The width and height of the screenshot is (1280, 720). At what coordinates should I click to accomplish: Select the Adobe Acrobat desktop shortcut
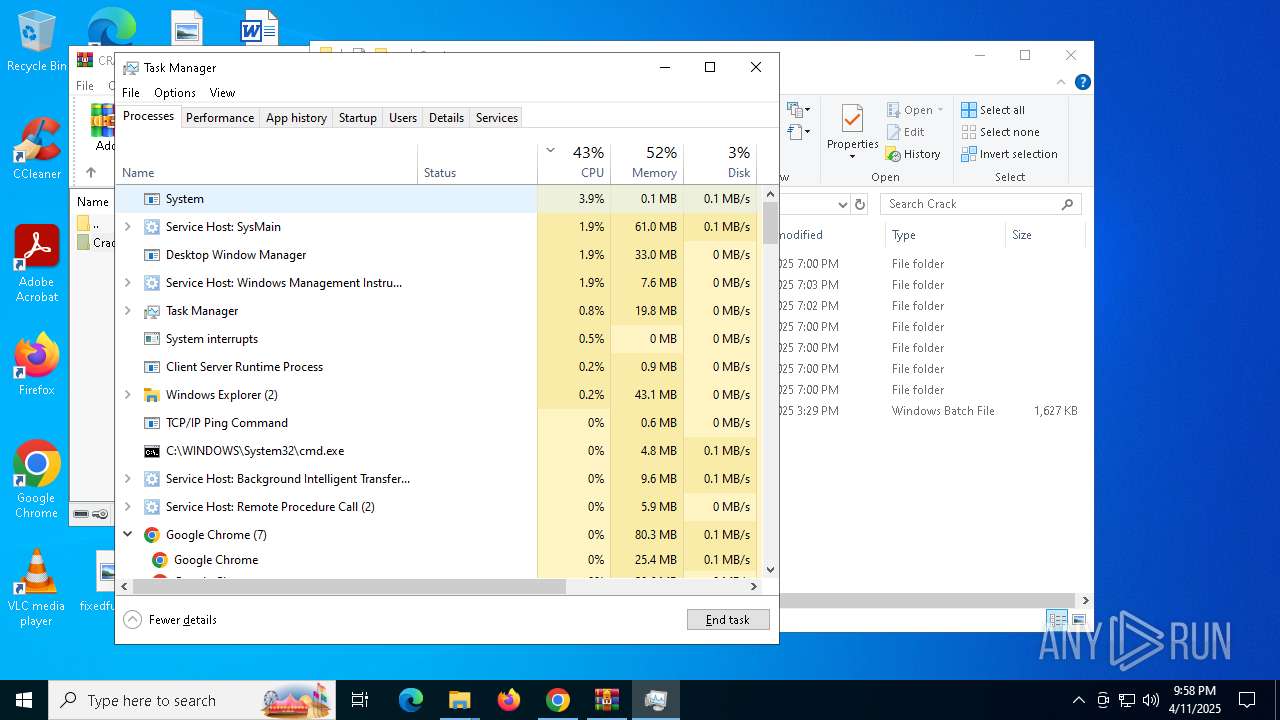coord(36,264)
